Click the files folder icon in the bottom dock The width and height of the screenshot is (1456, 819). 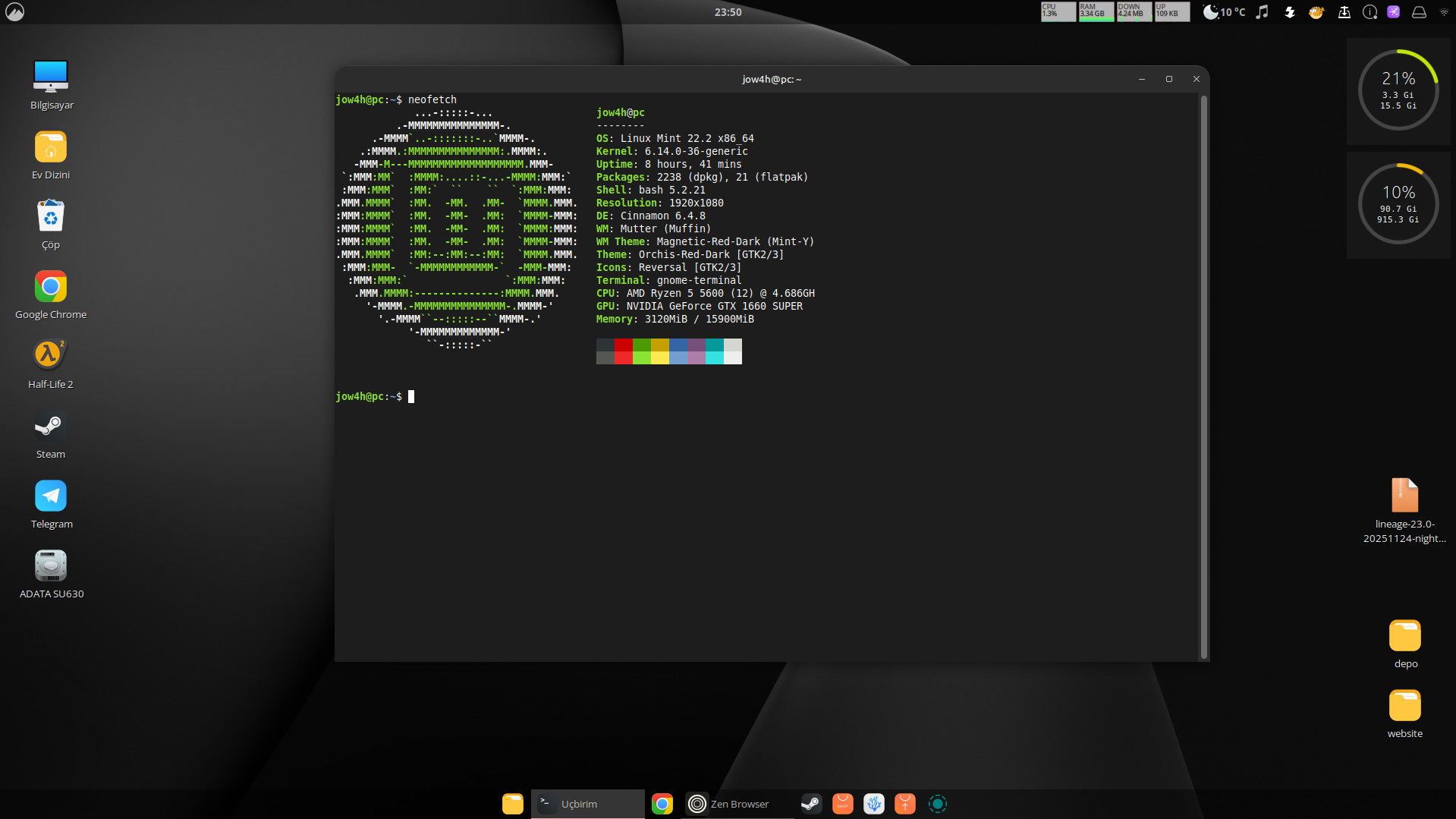tap(513, 804)
